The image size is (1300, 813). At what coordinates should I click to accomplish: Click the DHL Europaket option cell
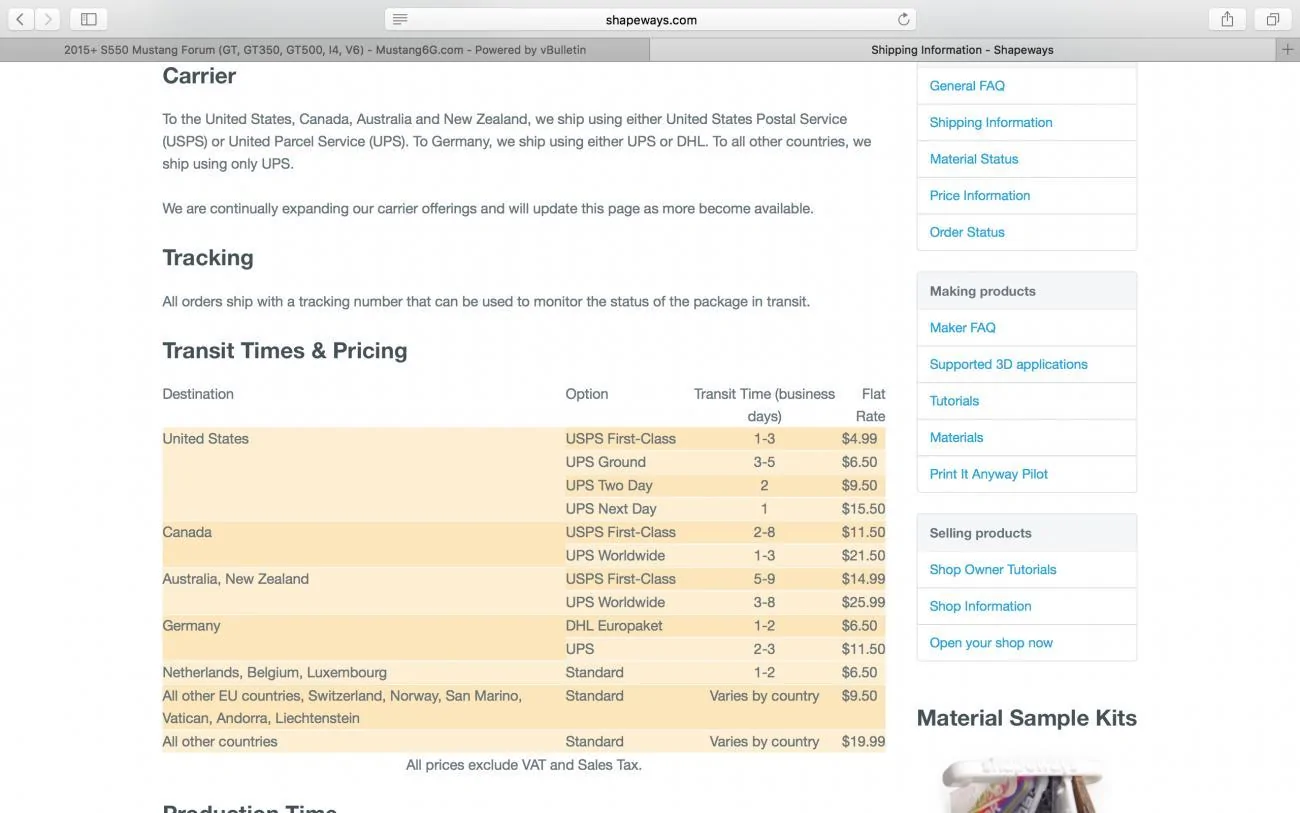click(x=614, y=626)
